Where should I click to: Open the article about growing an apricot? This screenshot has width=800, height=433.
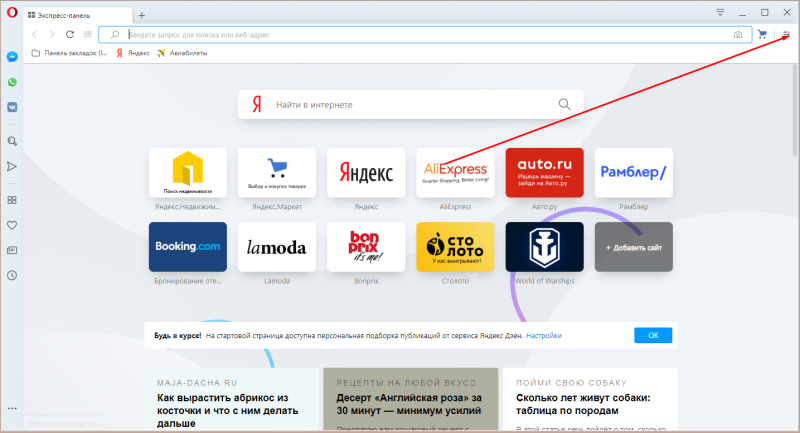tap(228, 411)
